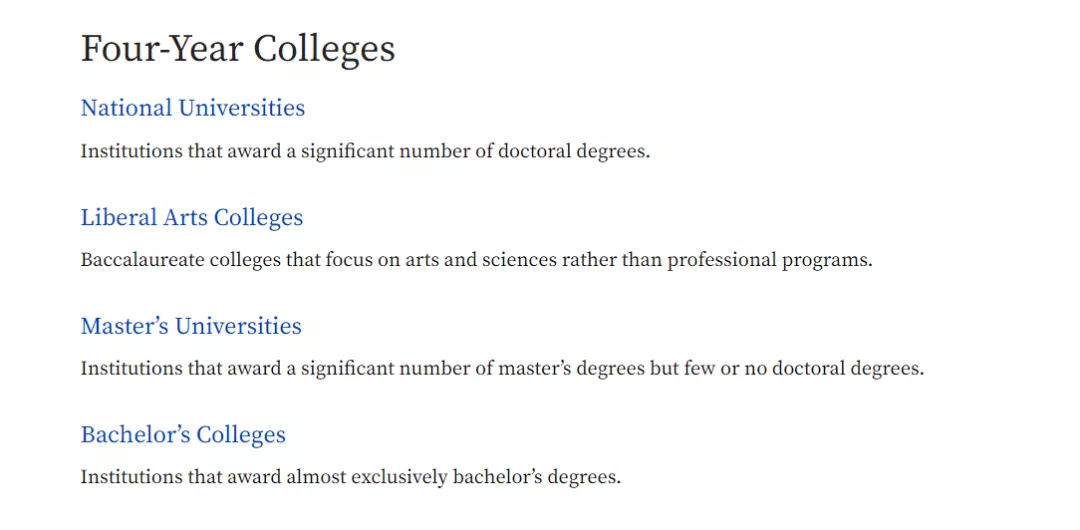The height and width of the screenshot is (530, 1080).
Task: Click the phrase "almost exclusively"
Action: coord(367,477)
